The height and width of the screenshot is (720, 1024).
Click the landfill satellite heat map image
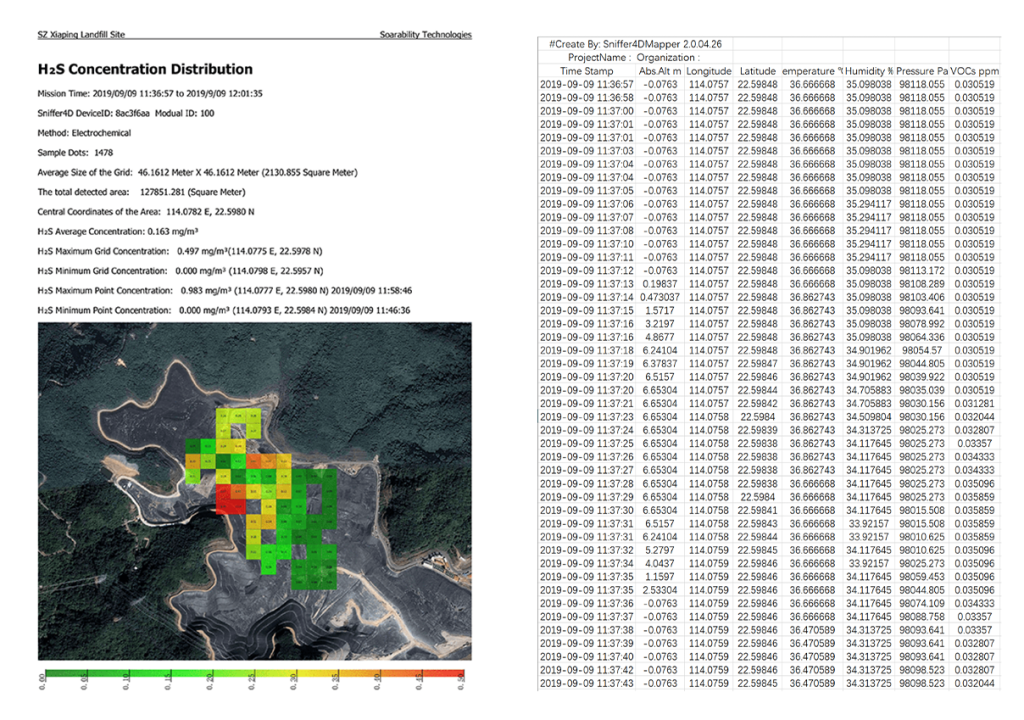coord(255,491)
